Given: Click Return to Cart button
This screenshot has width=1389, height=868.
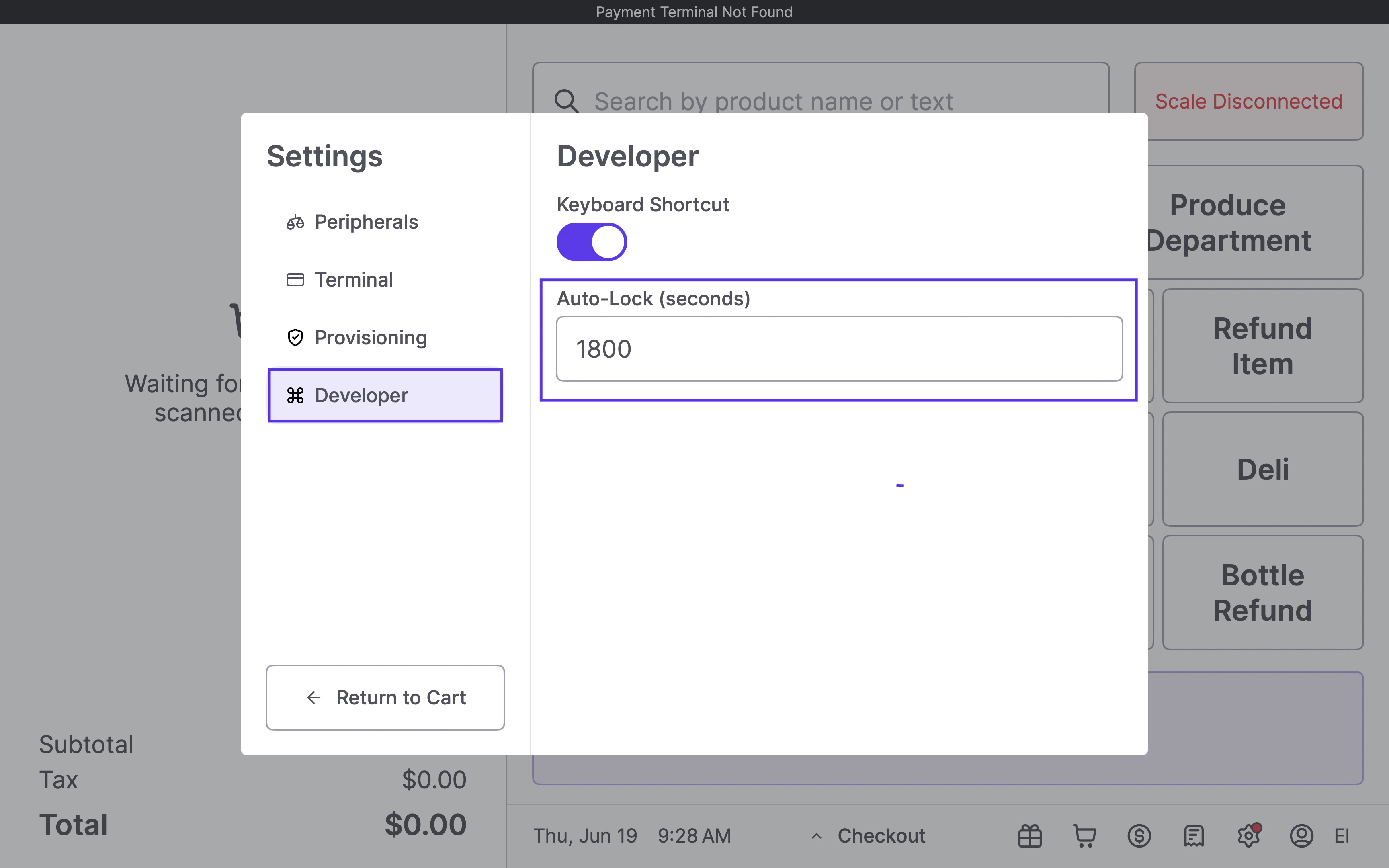Looking at the screenshot, I should point(385,698).
